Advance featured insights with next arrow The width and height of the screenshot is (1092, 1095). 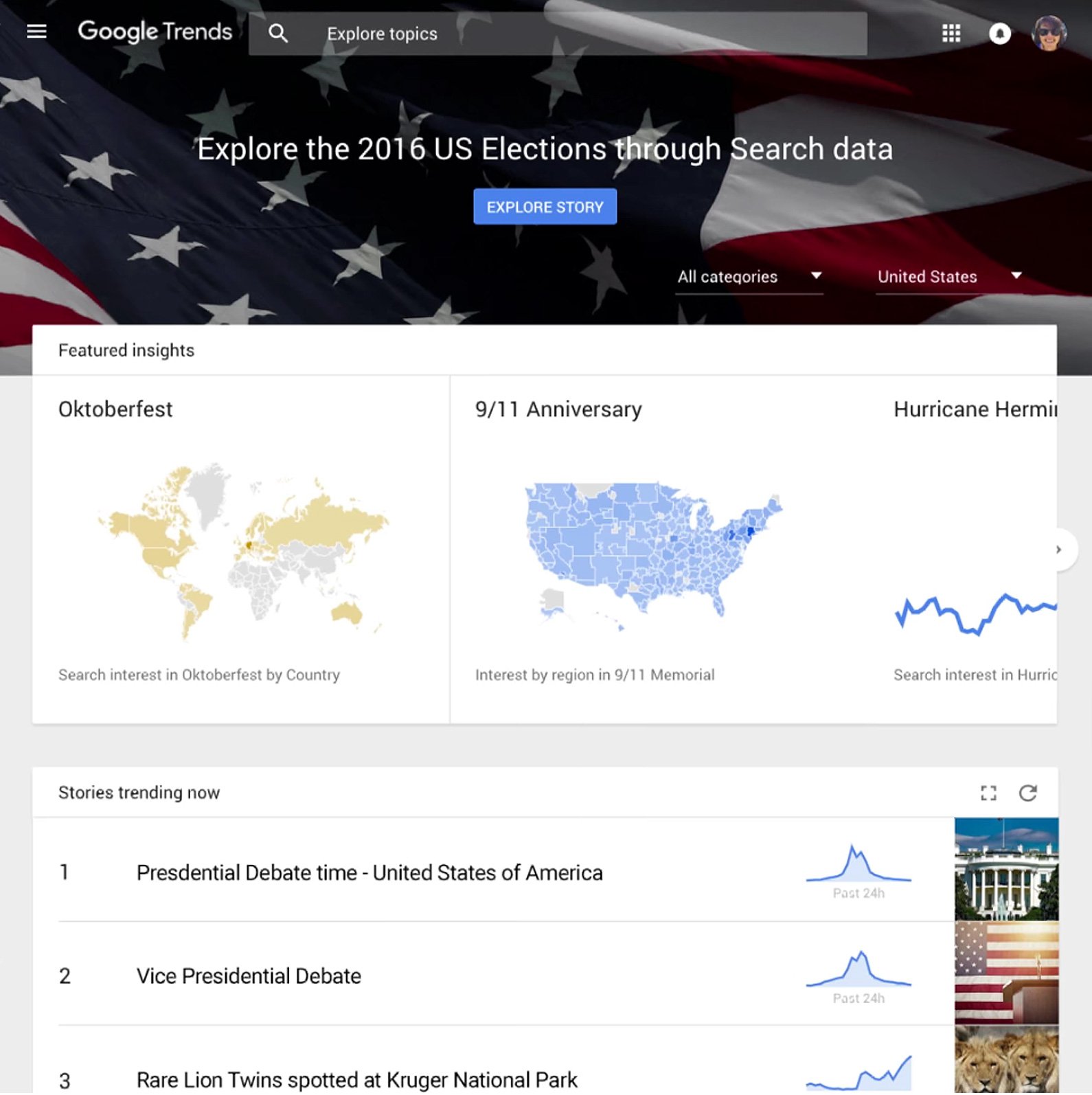1058,550
